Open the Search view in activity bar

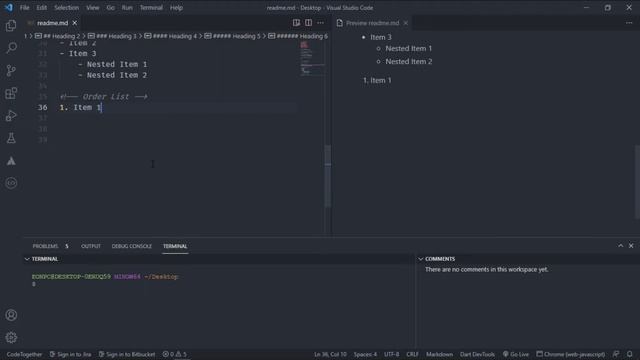[x=11, y=48]
